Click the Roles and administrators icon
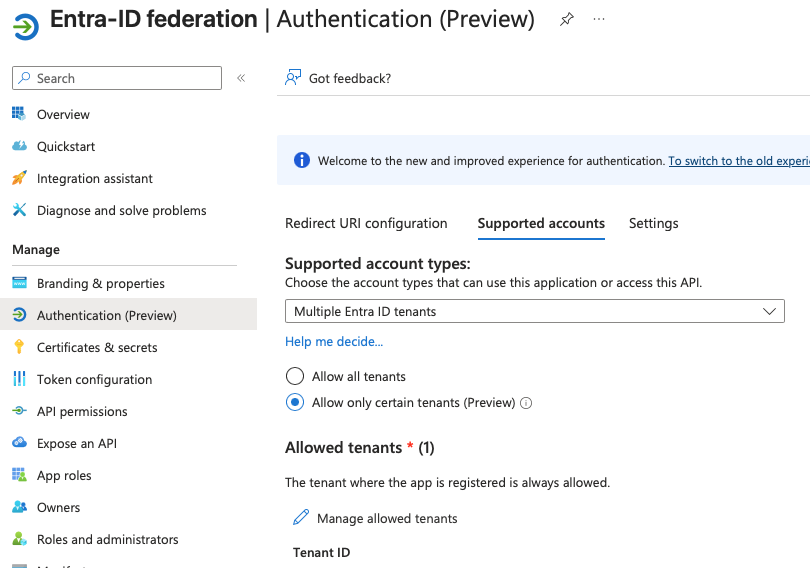810x568 pixels. coord(19,539)
